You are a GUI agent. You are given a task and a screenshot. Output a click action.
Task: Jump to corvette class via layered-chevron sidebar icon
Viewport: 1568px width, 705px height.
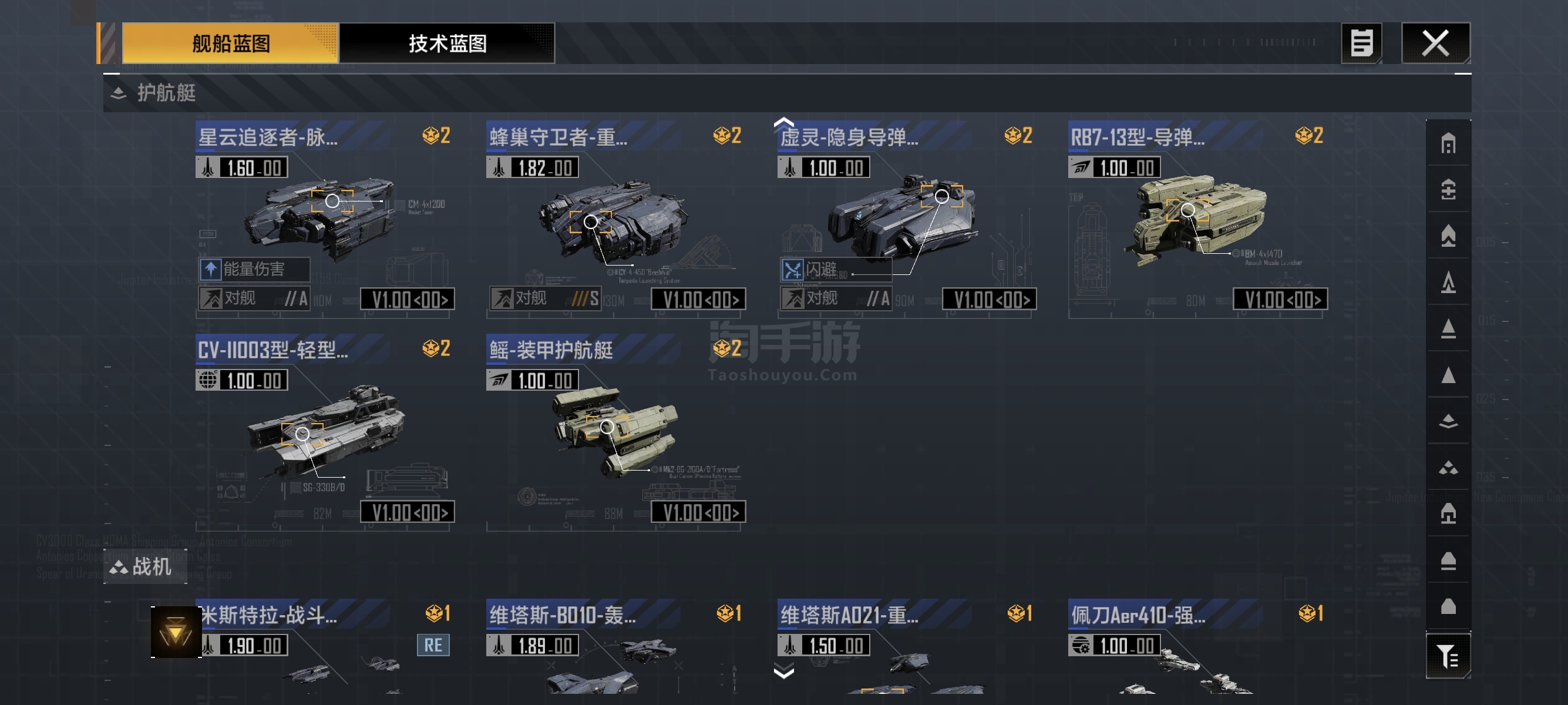pos(1448,421)
